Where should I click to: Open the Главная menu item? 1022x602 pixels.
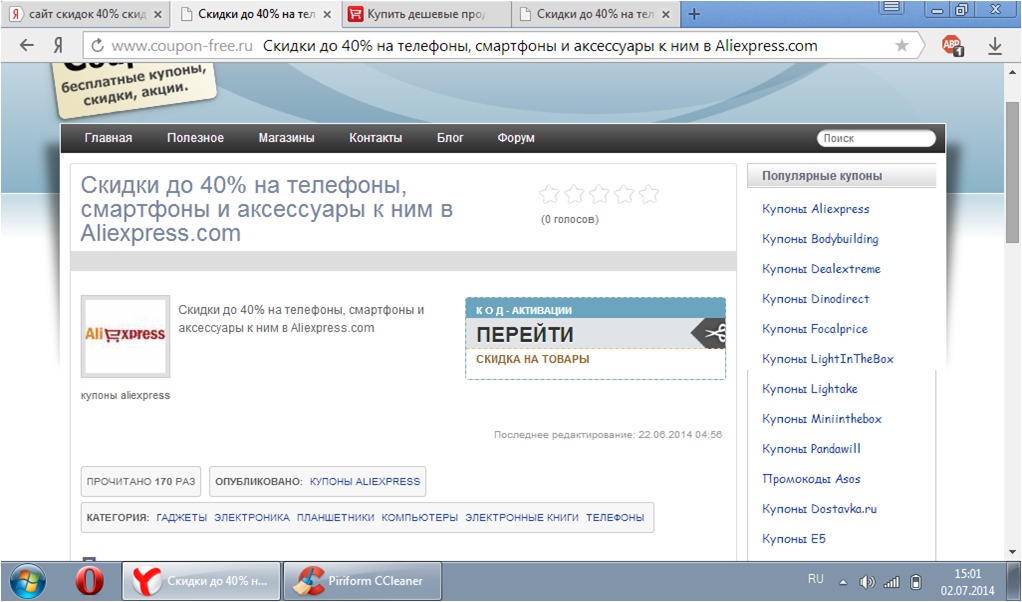pyautogui.click(x=108, y=138)
